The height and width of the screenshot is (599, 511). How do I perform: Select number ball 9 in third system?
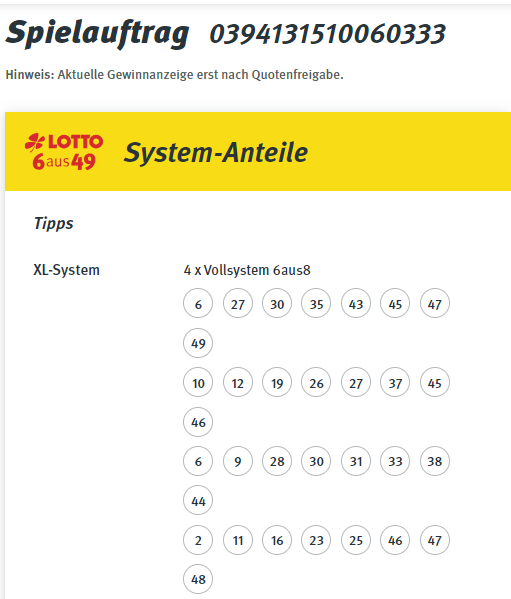click(238, 461)
